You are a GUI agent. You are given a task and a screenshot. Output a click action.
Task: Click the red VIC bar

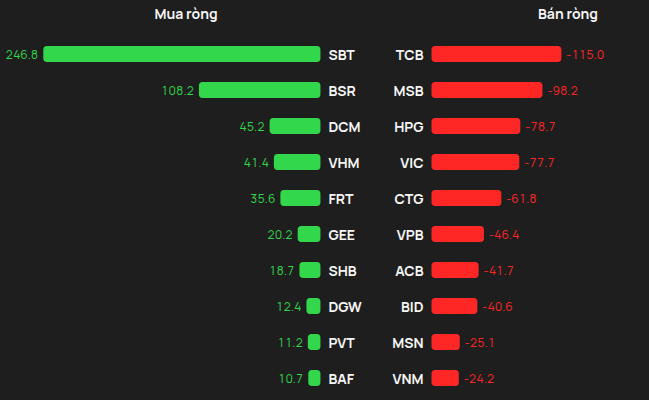tap(475, 162)
